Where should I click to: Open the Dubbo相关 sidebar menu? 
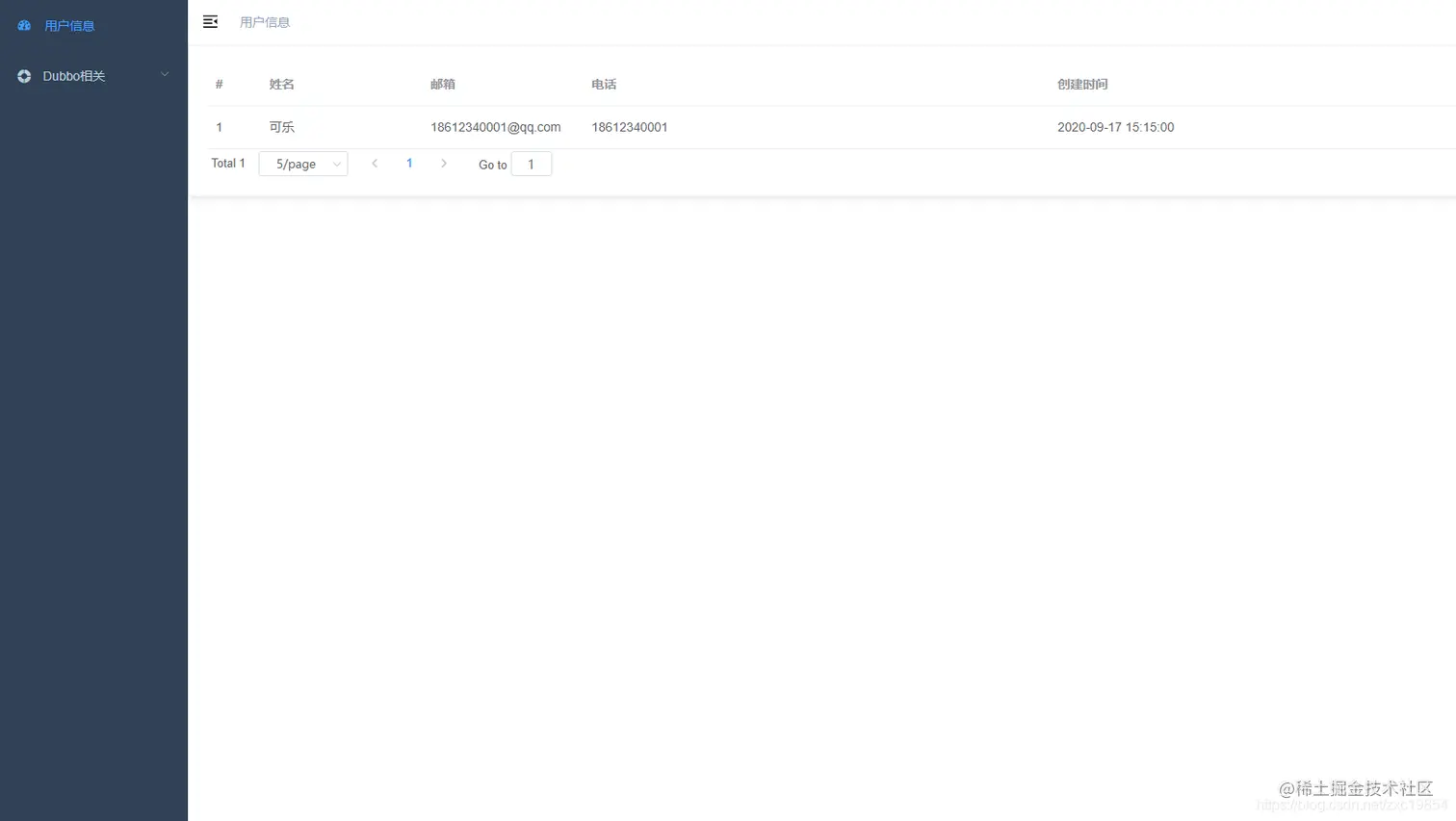(93, 76)
